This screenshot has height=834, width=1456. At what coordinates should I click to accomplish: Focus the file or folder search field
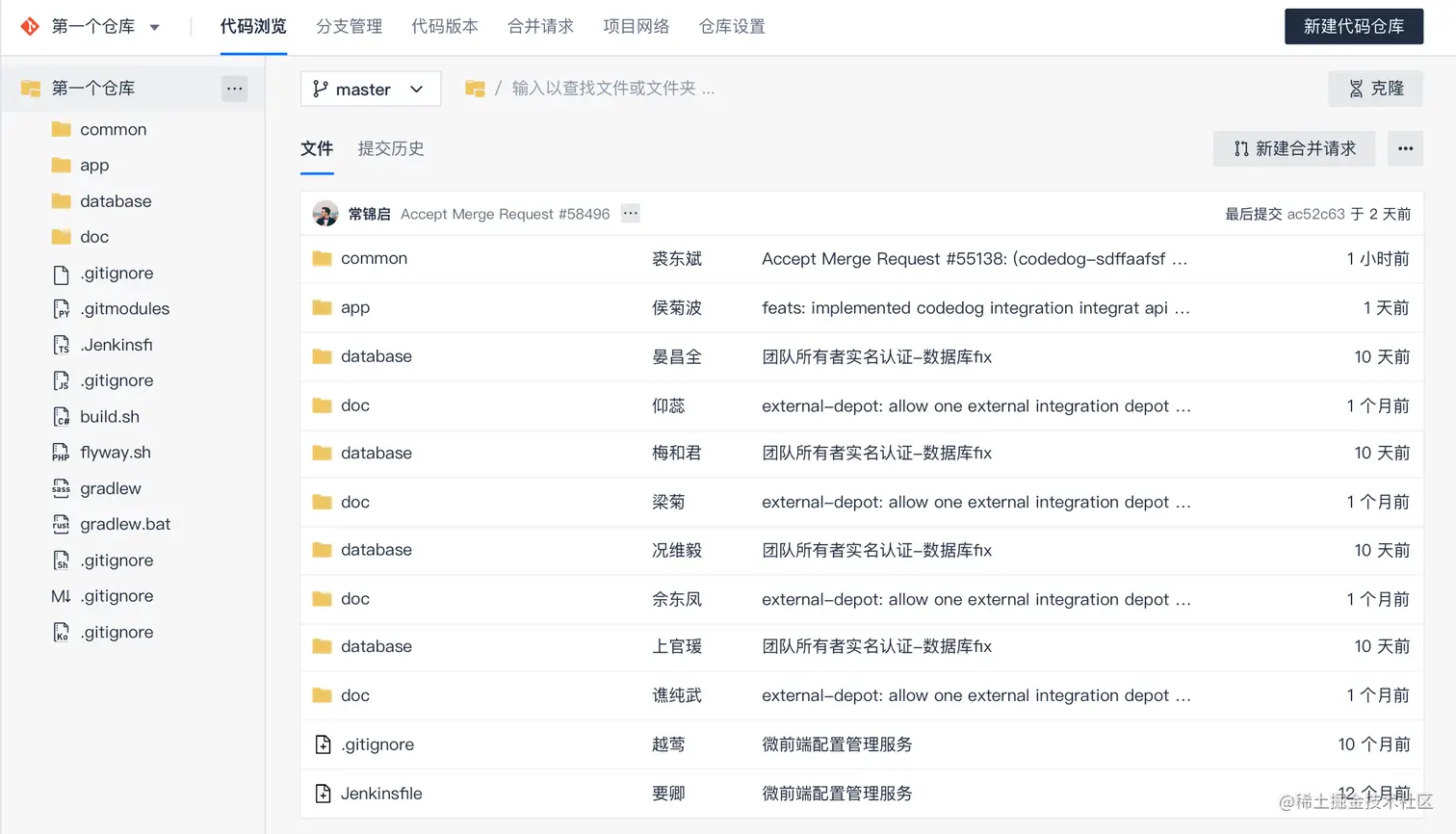(612, 89)
